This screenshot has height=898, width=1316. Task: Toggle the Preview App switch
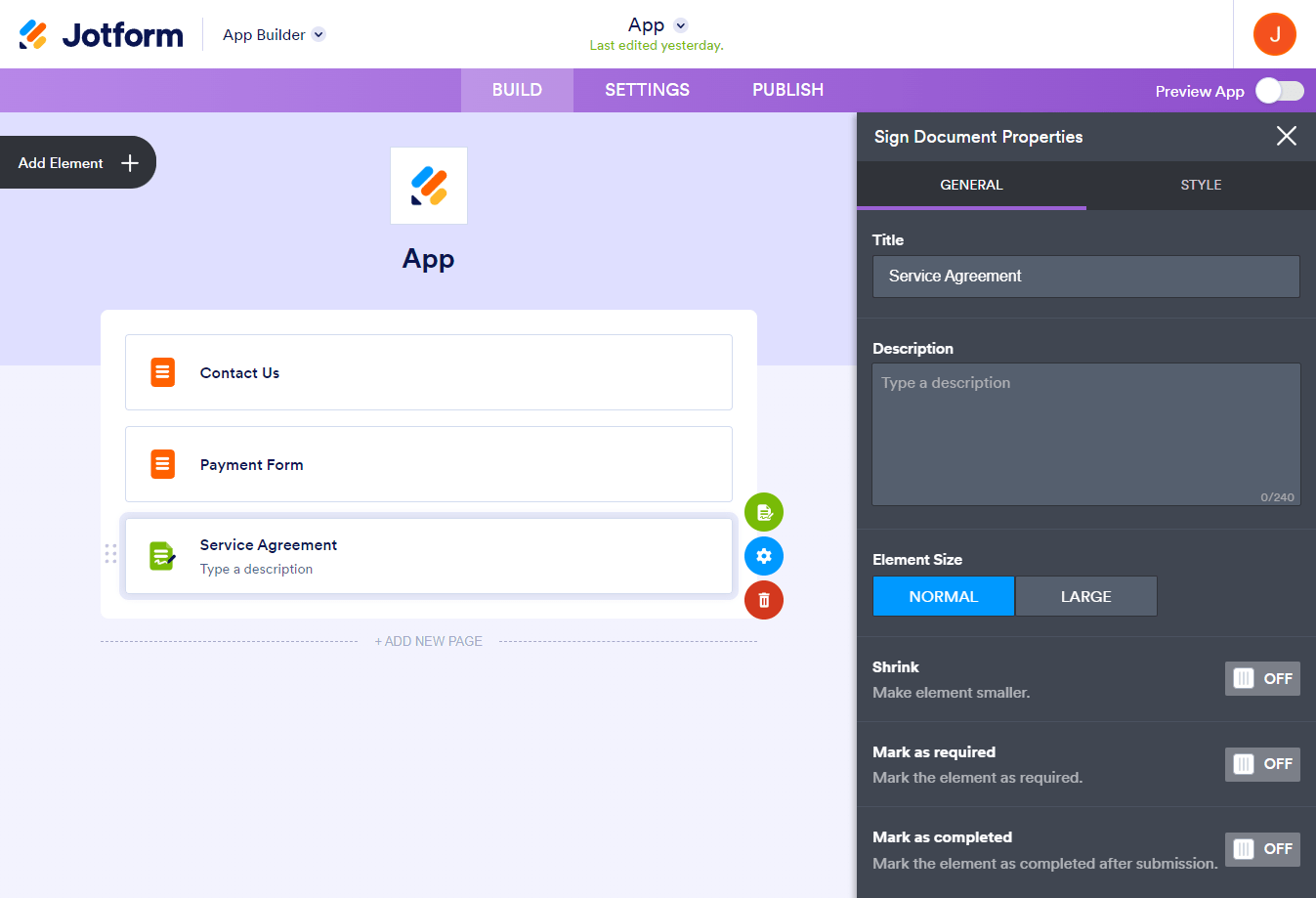(x=1280, y=91)
